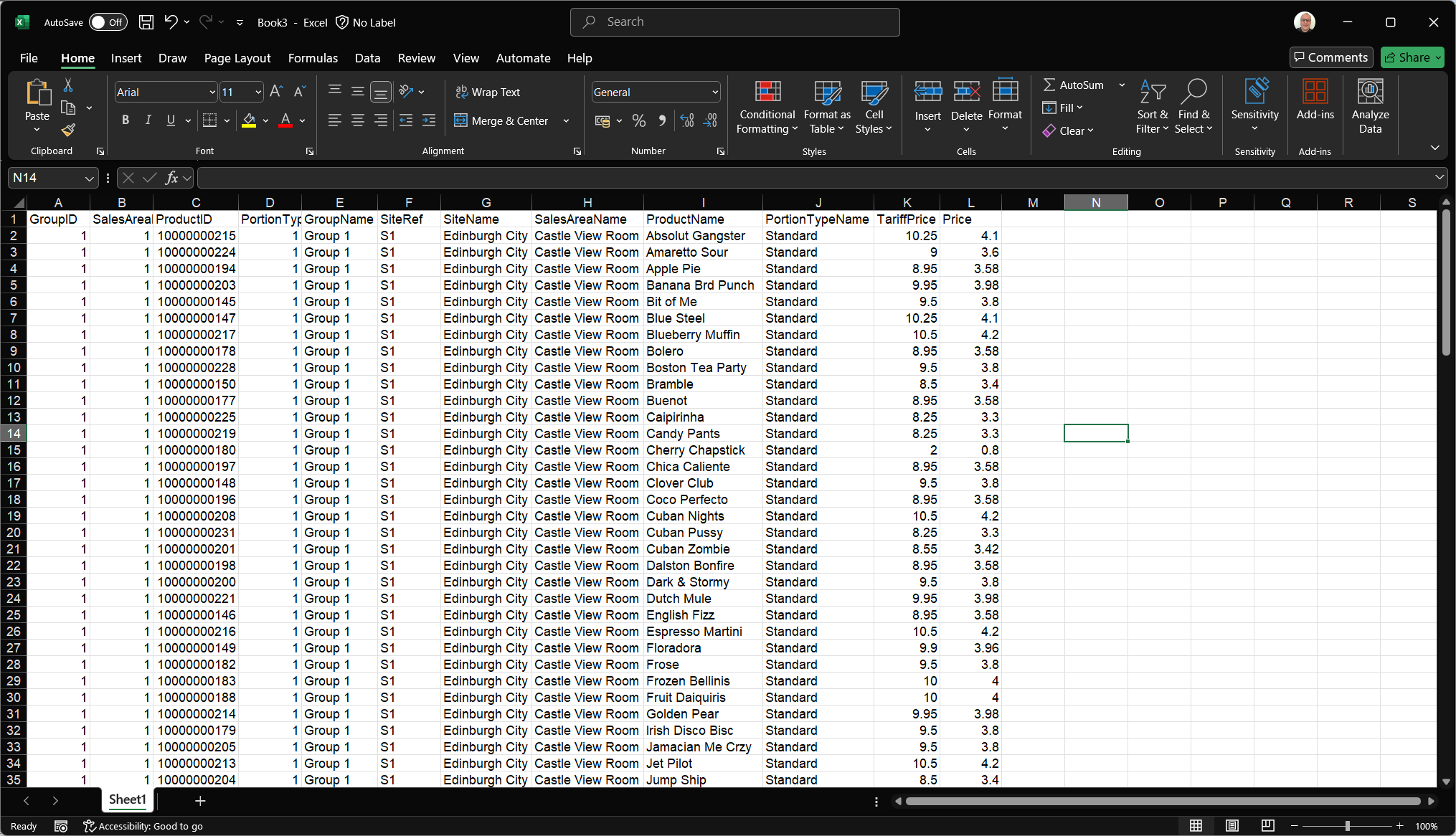Toggle Bold formatting

point(126,120)
